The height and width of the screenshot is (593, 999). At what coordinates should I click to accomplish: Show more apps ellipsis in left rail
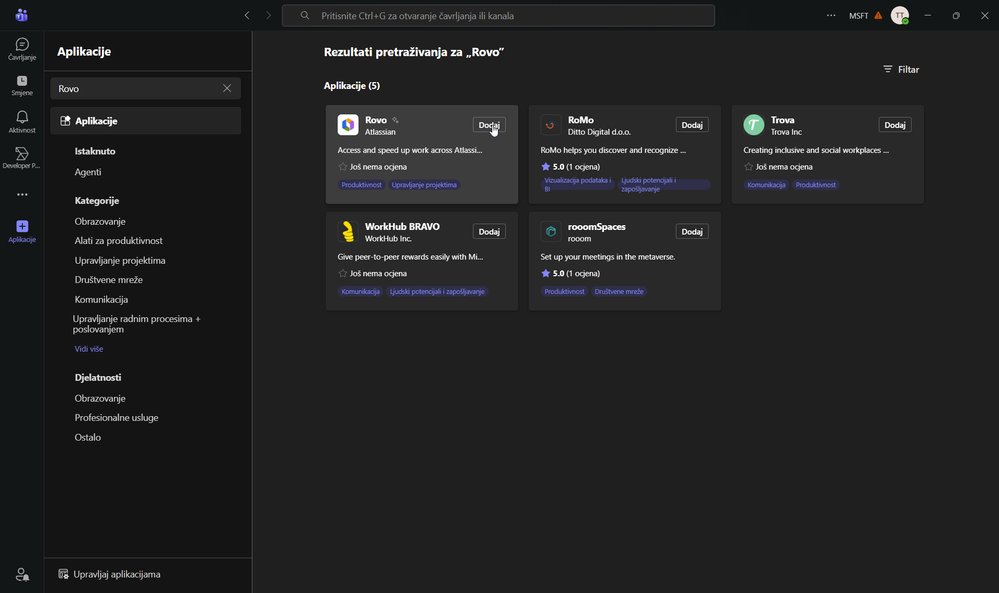pyautogui.click(x=22, y=194)
